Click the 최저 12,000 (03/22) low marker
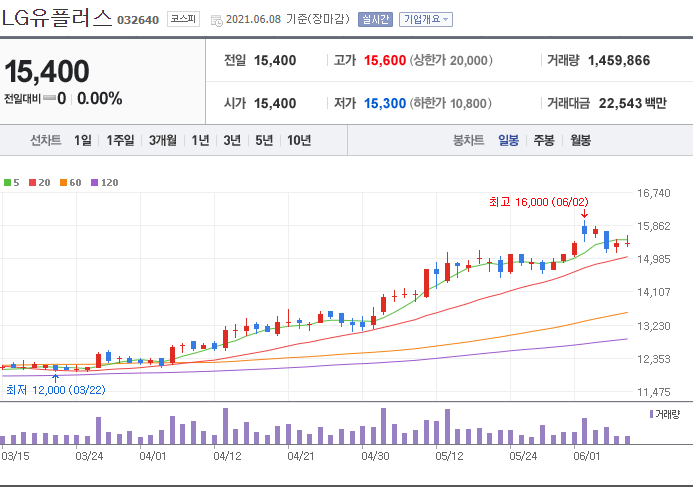Image resolution: width=693 pixels, height=487 pixels. (x=56, y=390)
